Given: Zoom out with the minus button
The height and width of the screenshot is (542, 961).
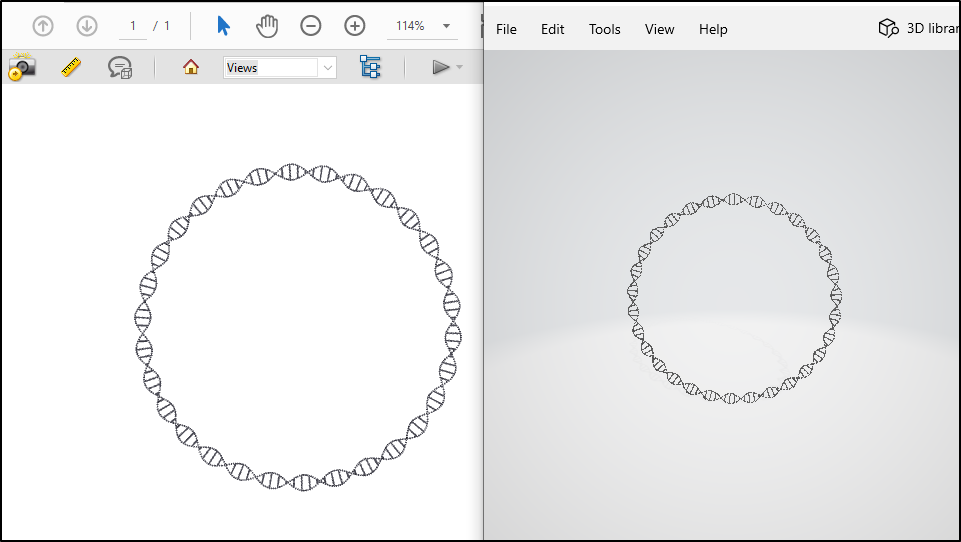Looking at the screenshot, I should [311, 26].
